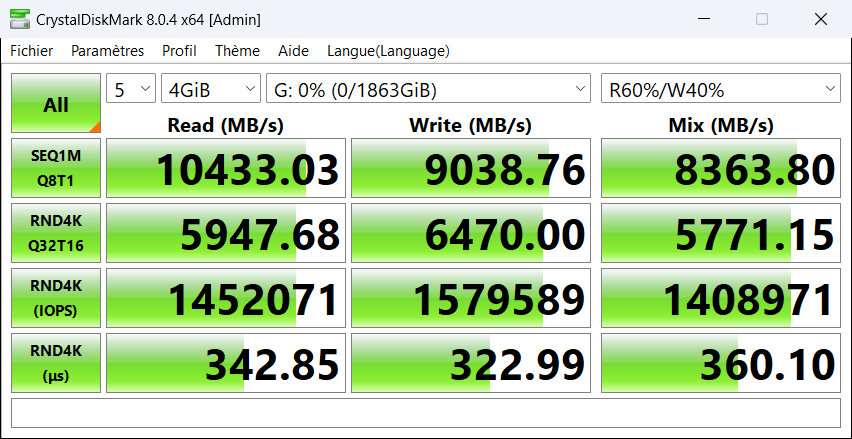Open the Fichier menu
Screen dimensions: 852x439
point(32,51)
